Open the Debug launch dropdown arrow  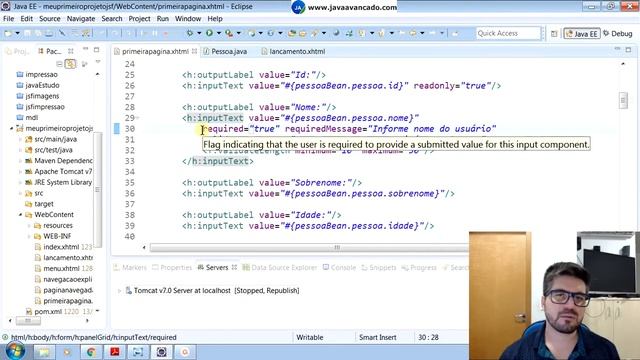pyautogui.click(x=199, y=33)
